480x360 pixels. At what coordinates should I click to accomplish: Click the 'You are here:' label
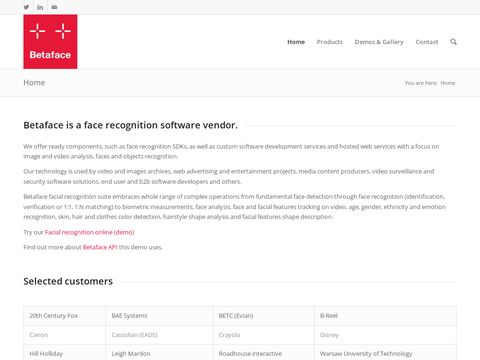click(x=421, y=83)
